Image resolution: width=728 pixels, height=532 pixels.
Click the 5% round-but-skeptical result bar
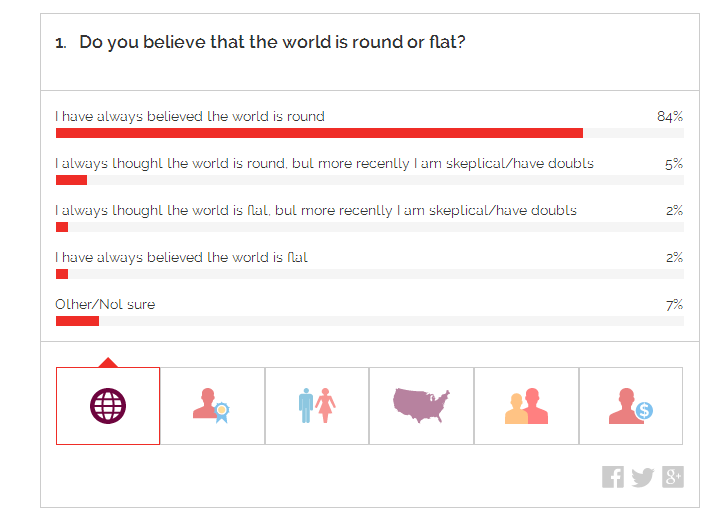point(71,180)
